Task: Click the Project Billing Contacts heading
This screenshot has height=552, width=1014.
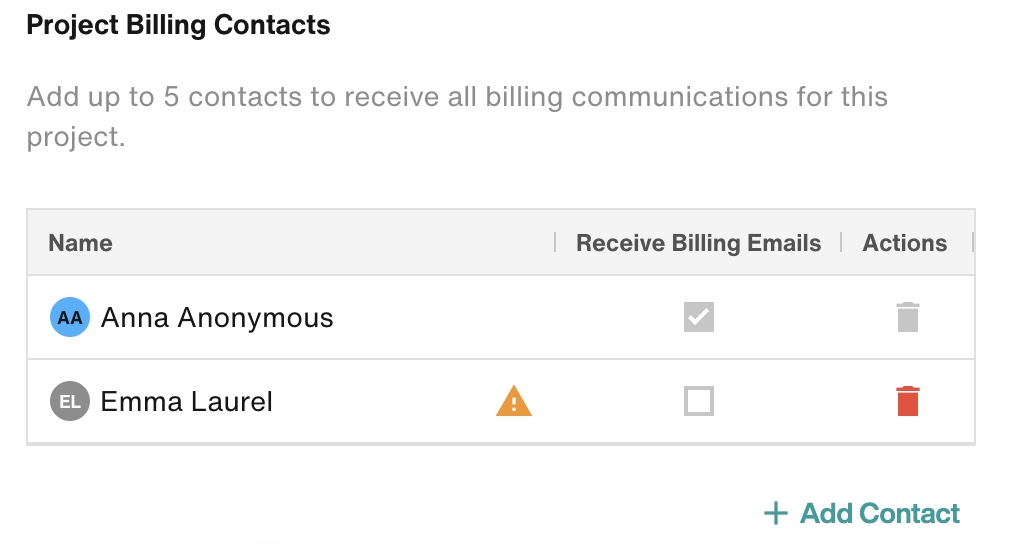Action: [178, 25]
